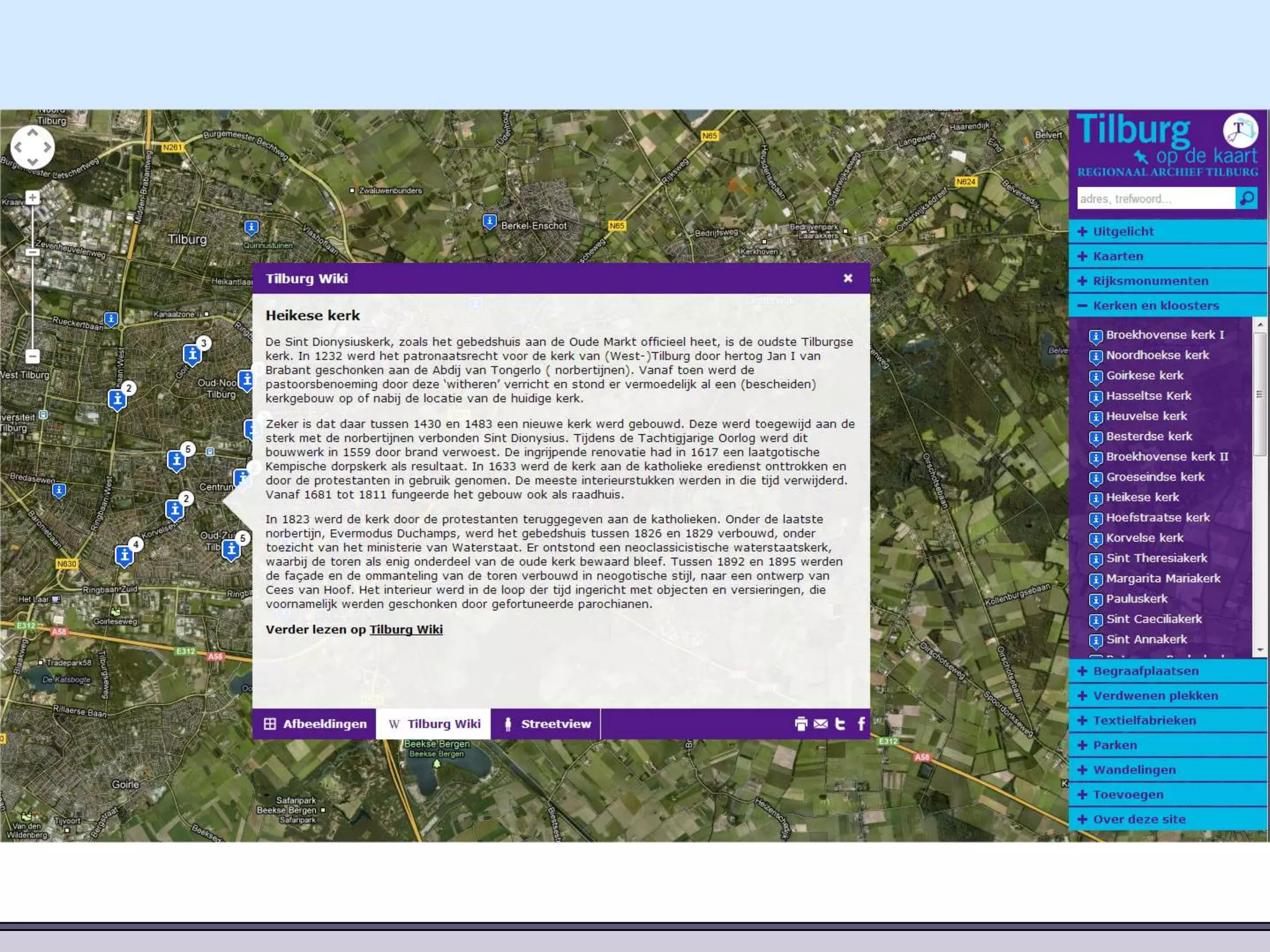Collapse the Kerken en kloosters section

(1155, 306)
